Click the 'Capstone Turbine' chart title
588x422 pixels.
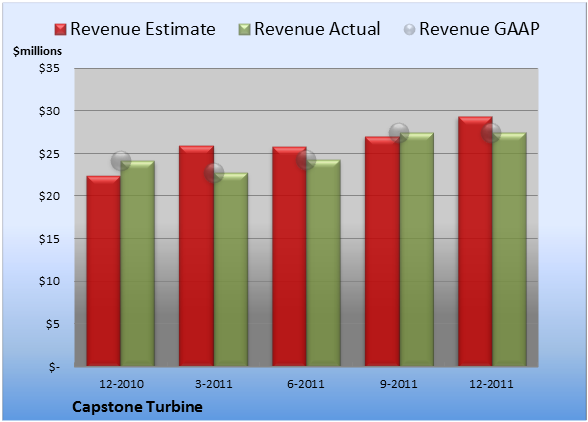[x=137, y=407]
